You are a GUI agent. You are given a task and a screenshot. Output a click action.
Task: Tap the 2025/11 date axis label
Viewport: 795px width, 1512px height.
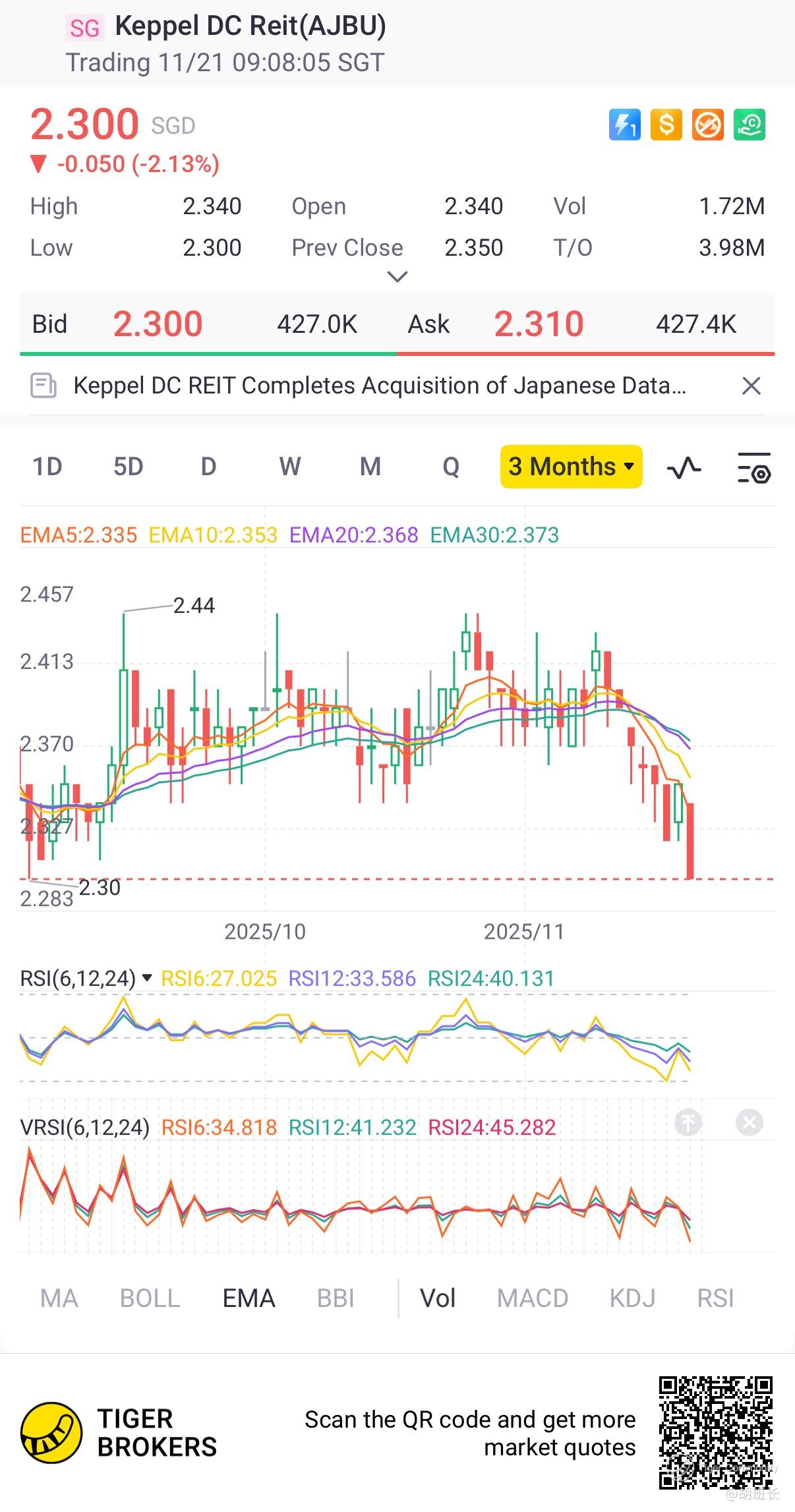pyautogui.click(x=524, y=931)
